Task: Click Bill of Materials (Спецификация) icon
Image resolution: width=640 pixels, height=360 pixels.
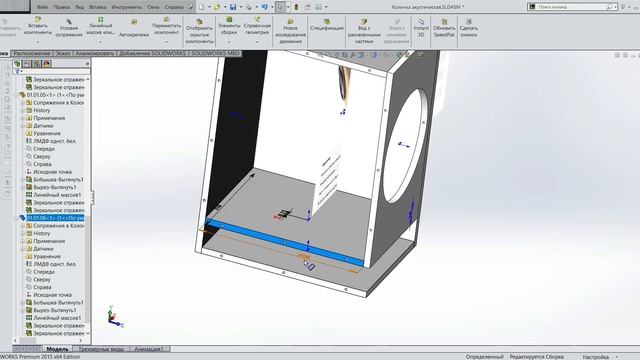Action: pos(327,21)
